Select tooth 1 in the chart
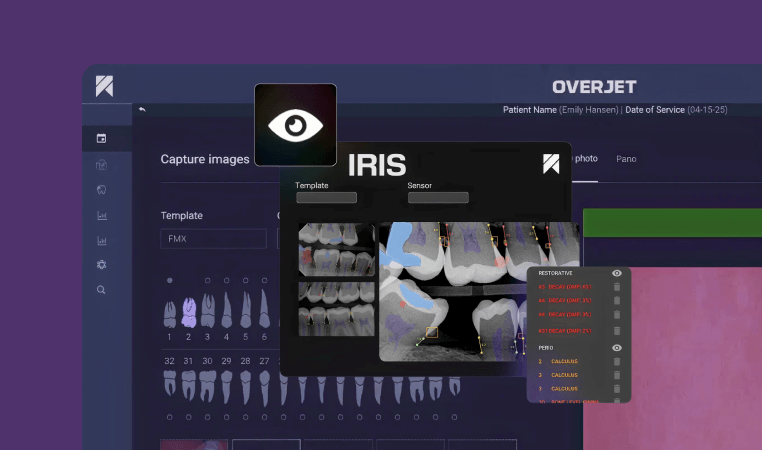 [170, 314]
